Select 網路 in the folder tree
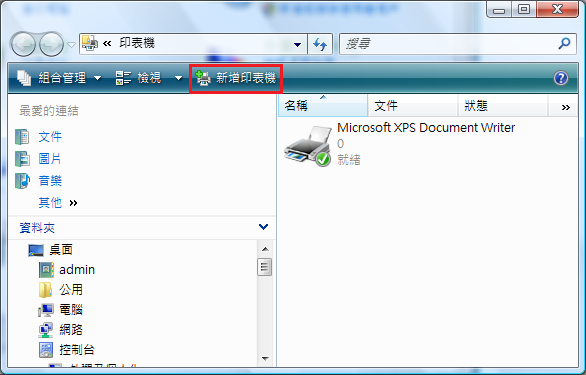This screenshot has height=375, width=586. pyautogui.click(x=71, y=330)
